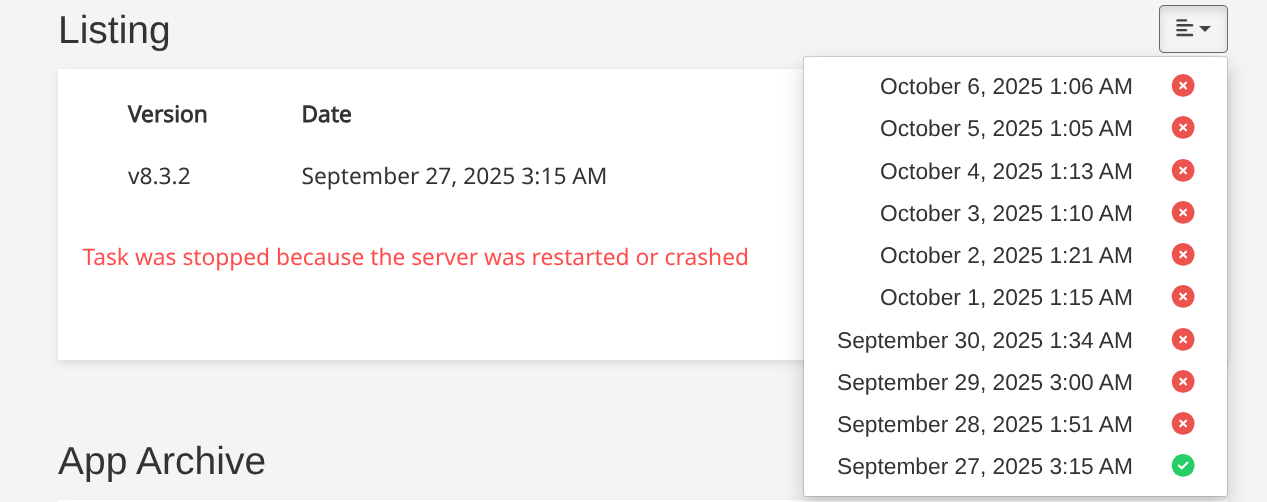This screenshot has height=502, width=1267.
Task: Click the red error icon for October 5
Action: coord(1183,129)
